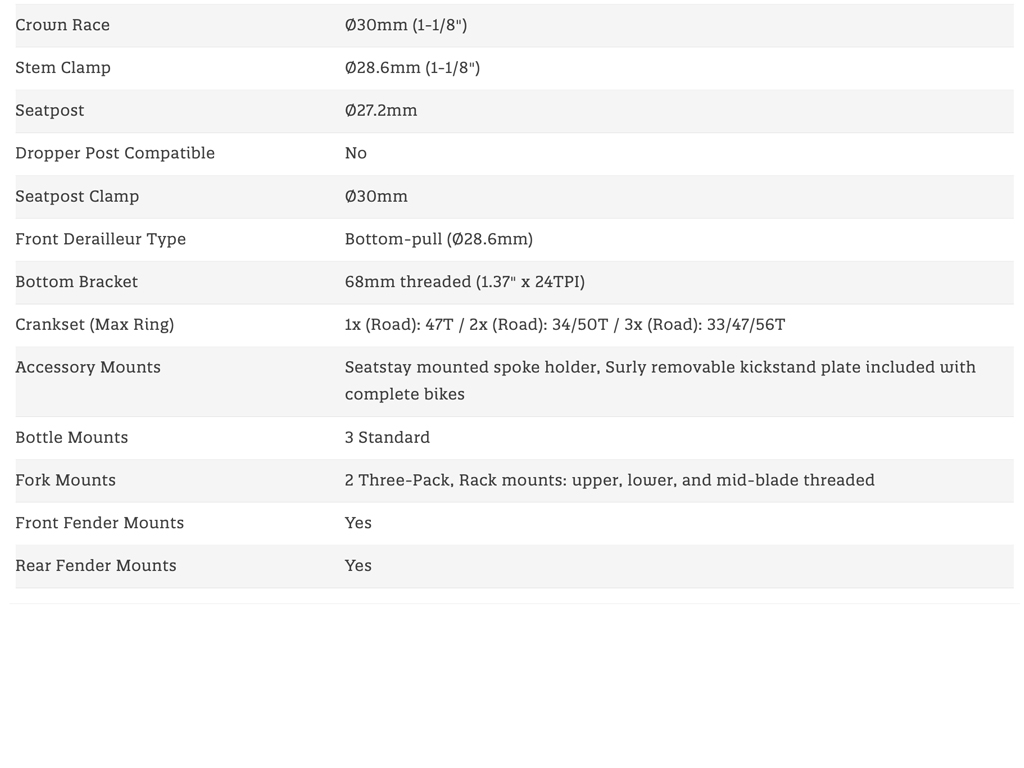Click the Crankset (Max Ring) label
1024x768 pixels.
(x=95, y=325)
